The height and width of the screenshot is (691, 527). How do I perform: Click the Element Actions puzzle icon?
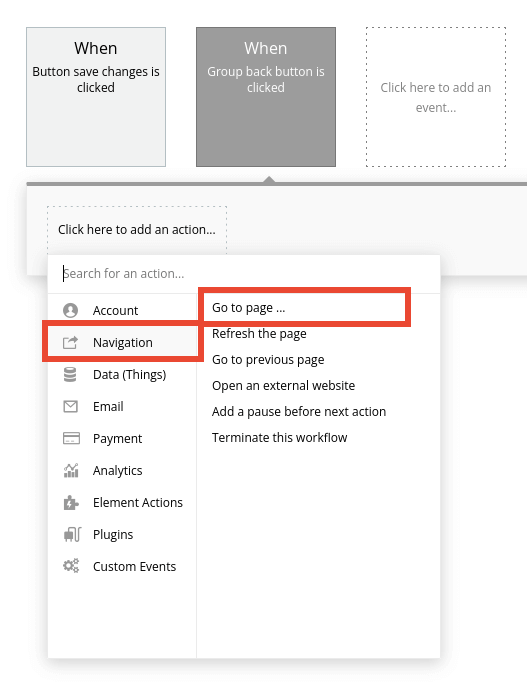click(71, 502)
